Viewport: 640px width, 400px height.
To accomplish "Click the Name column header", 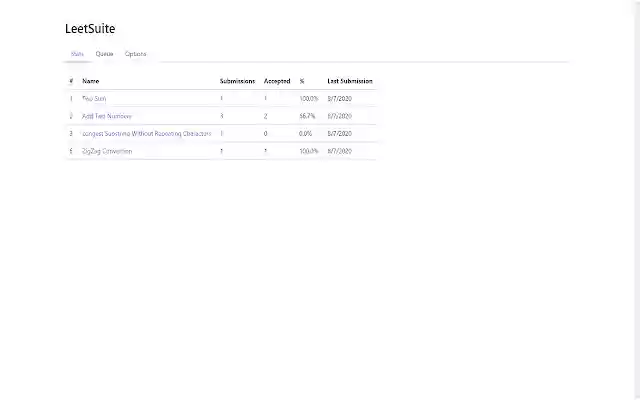I will pos(91,81).
